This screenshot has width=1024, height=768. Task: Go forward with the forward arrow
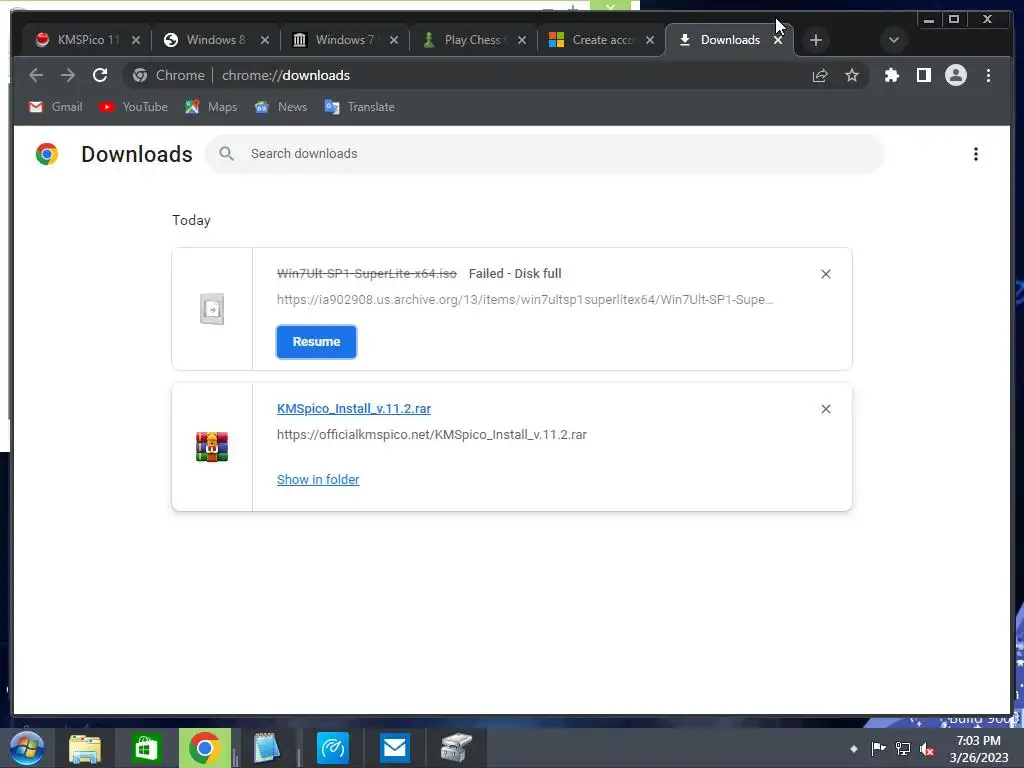tap(68, 75)
